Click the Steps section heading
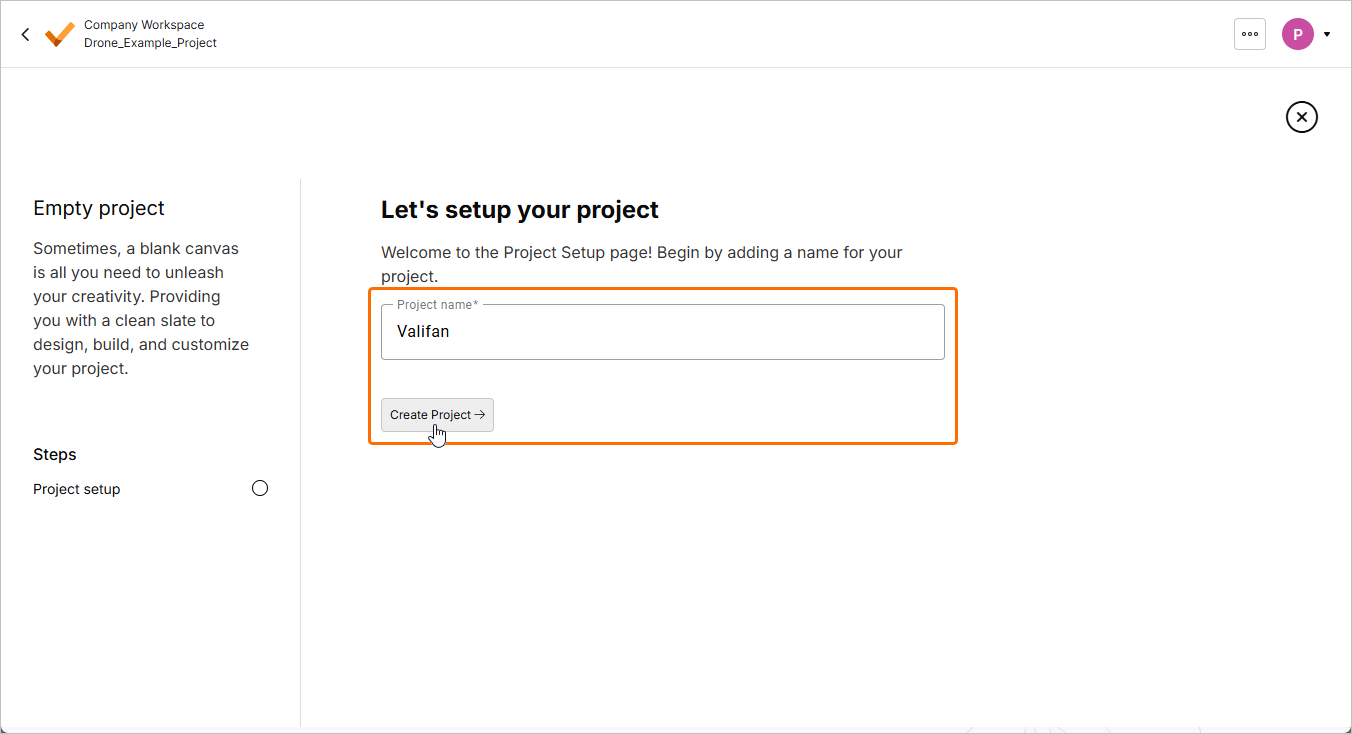 [55, 454]
